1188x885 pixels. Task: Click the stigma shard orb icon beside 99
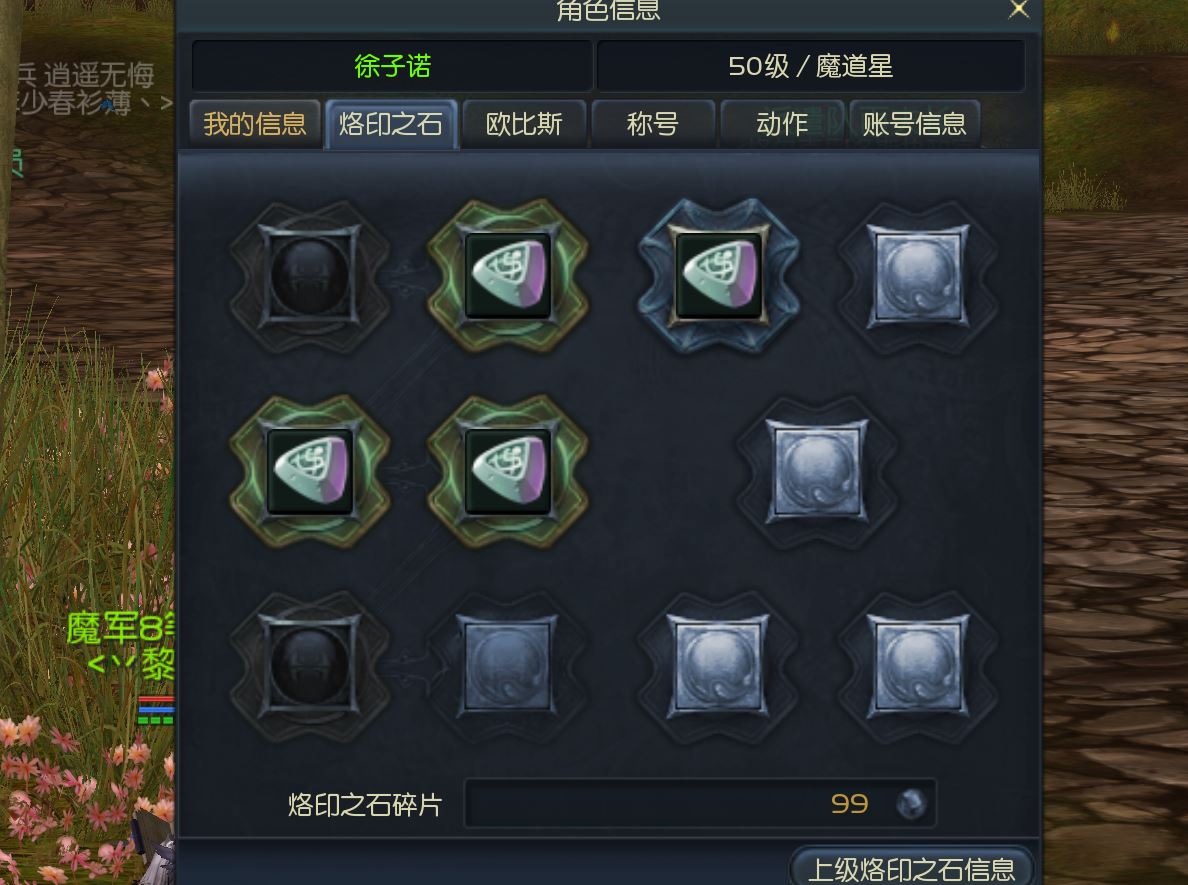click(x=911, y=804)
